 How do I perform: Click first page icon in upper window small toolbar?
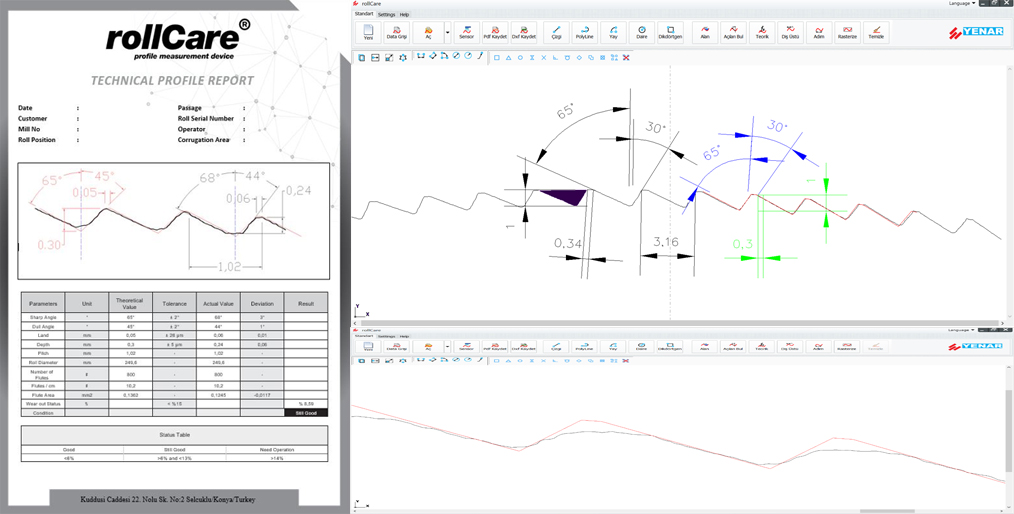click(x=361, y=58)
